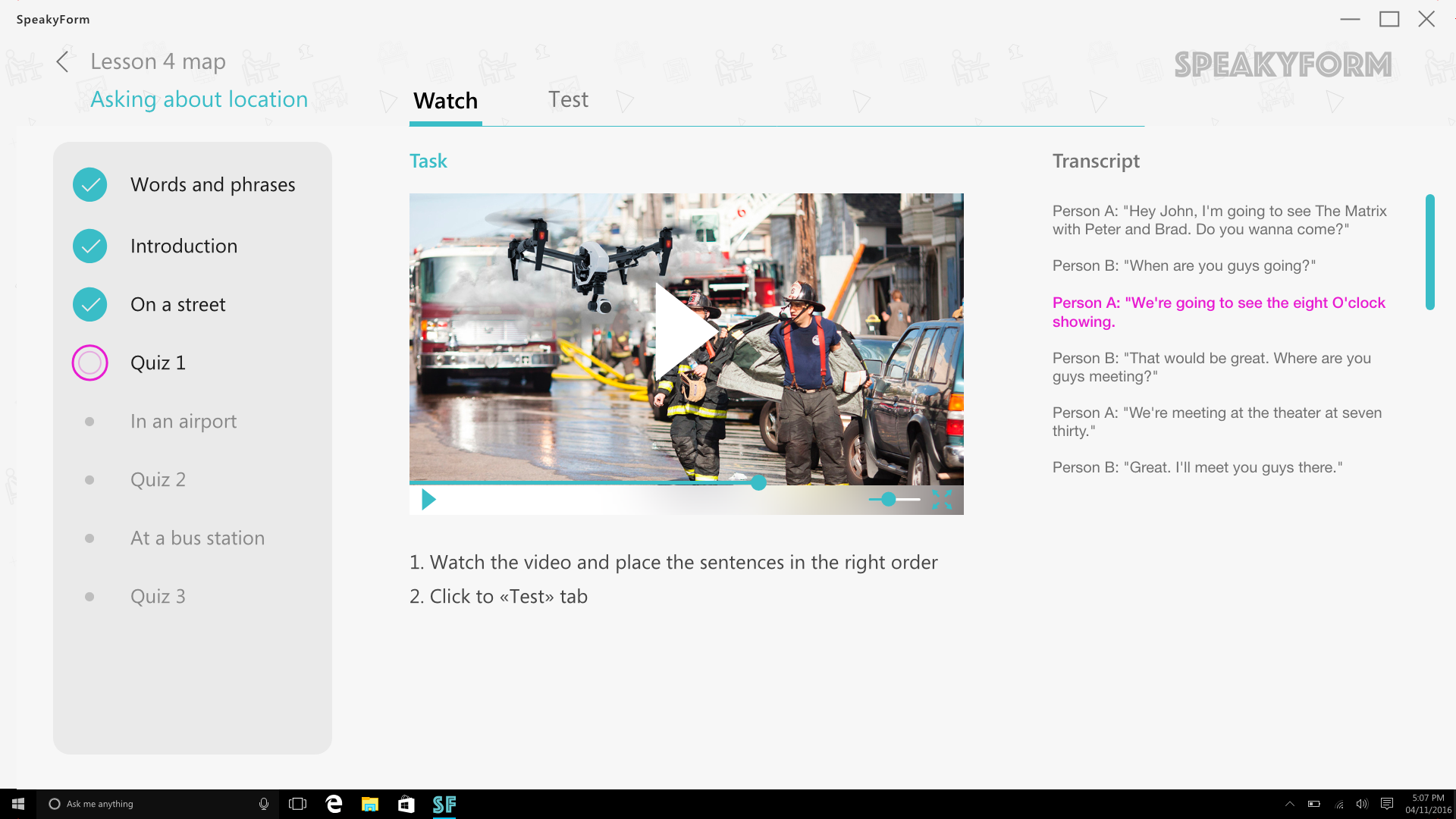Click the SpeakyForm SF taskbar icon

[x=444, y=804]
